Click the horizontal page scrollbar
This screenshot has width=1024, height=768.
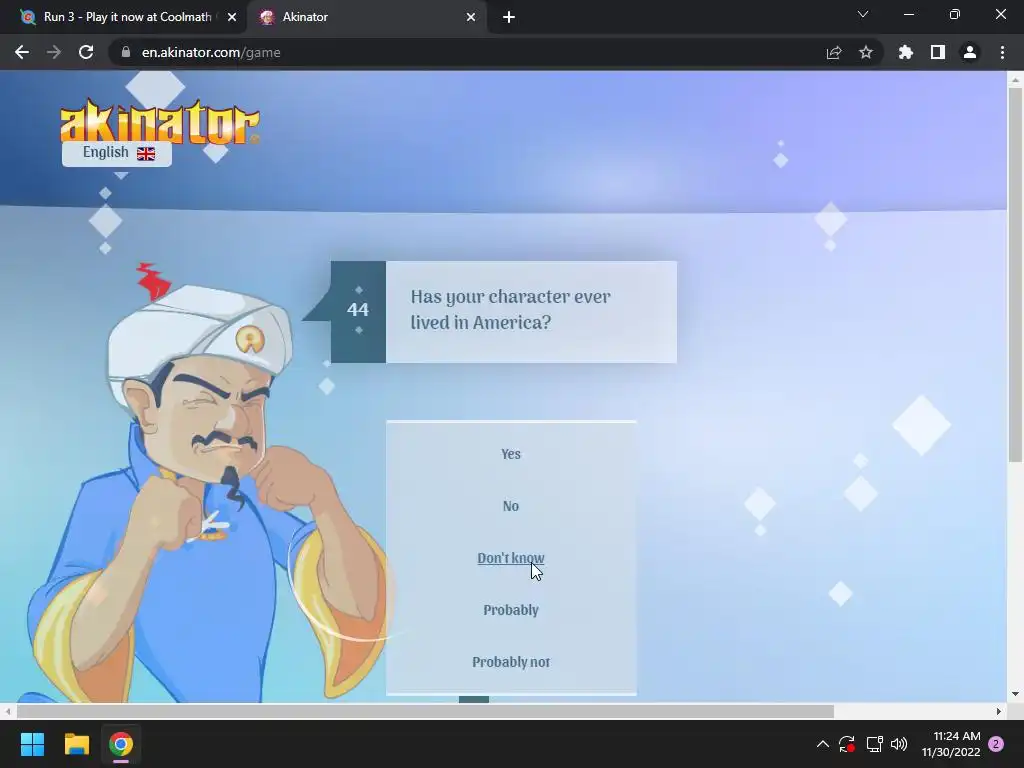425,711
